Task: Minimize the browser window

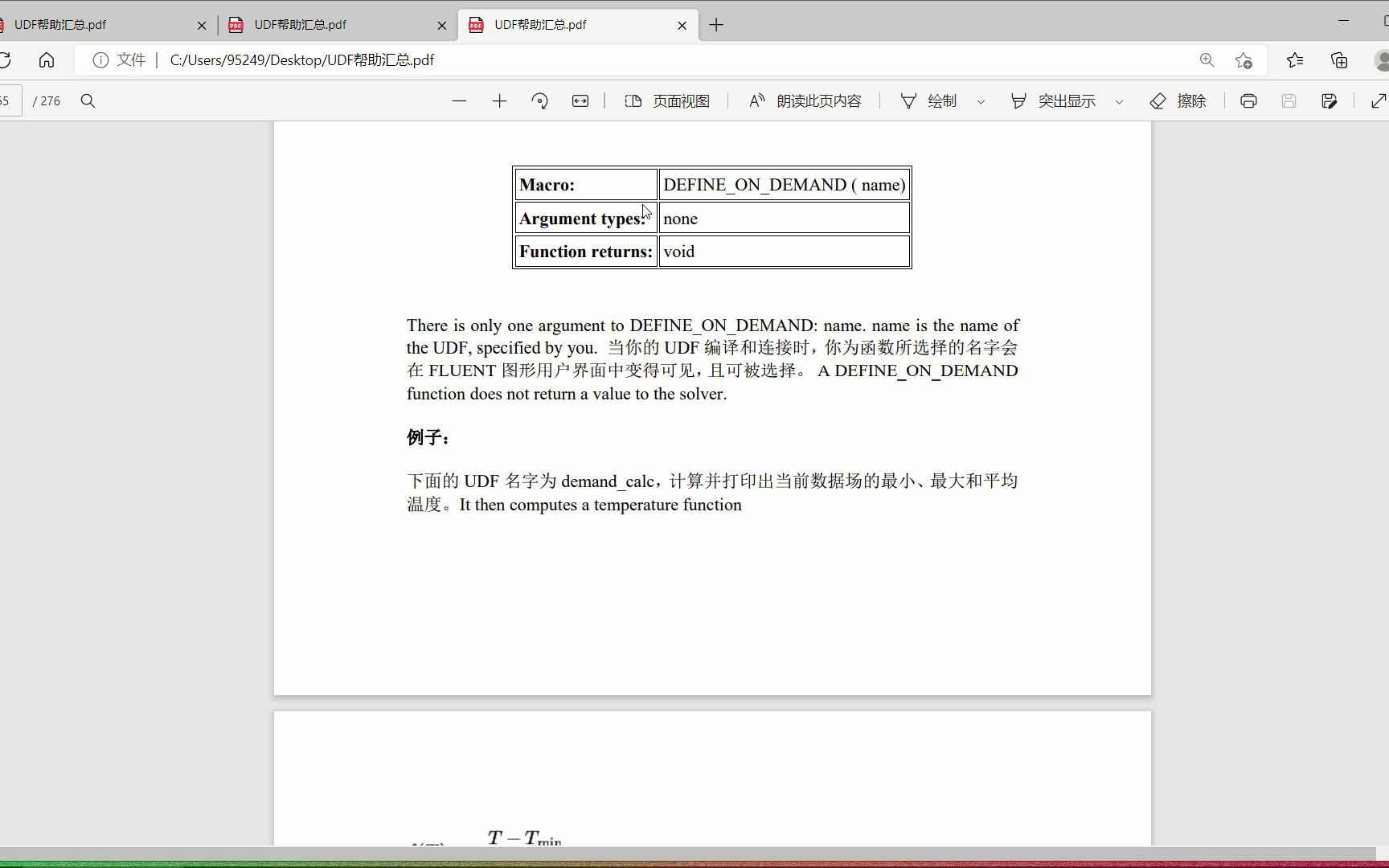Action: (1343, 20)
